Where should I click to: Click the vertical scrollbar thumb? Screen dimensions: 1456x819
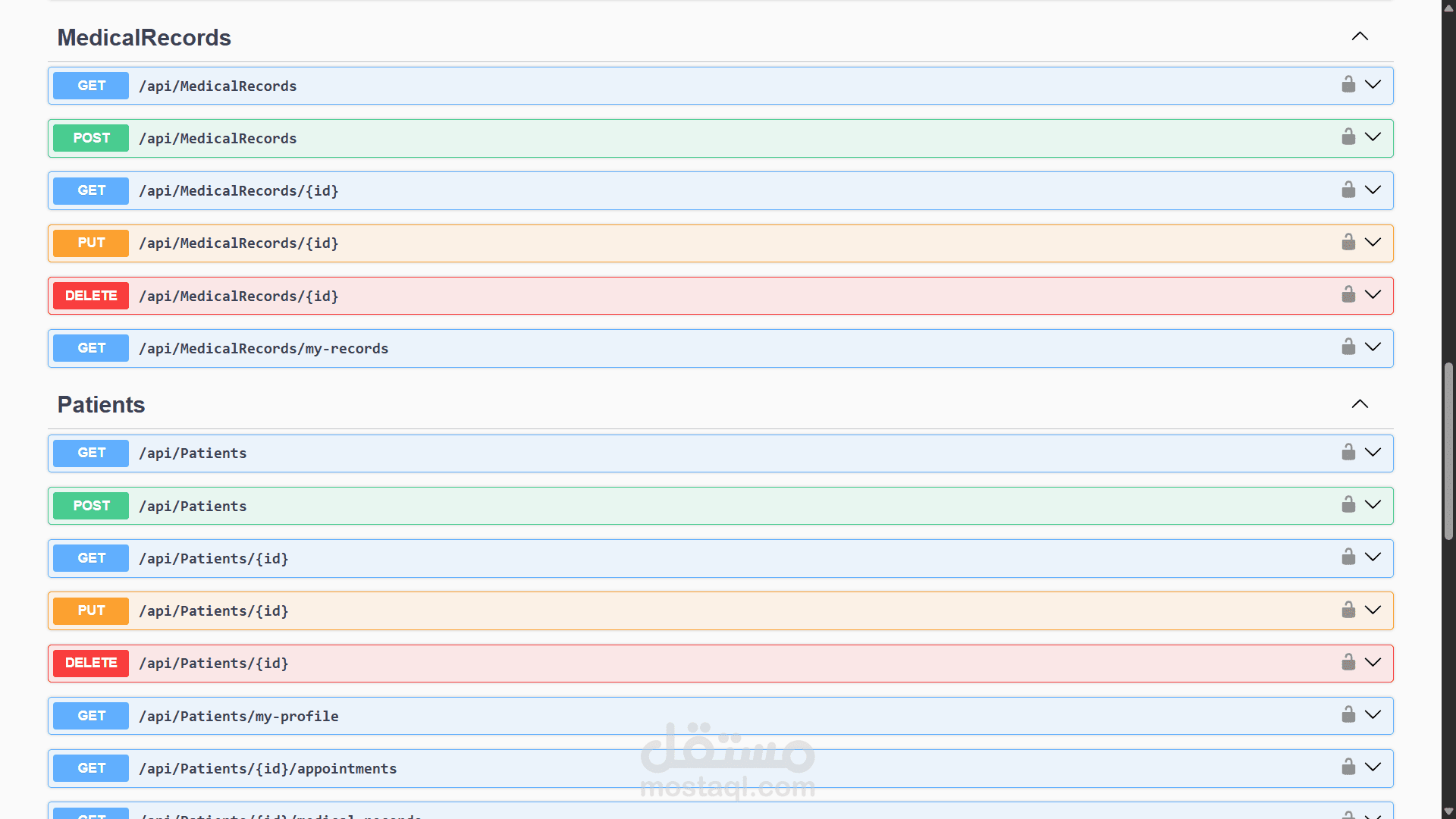click(1448, 451)
